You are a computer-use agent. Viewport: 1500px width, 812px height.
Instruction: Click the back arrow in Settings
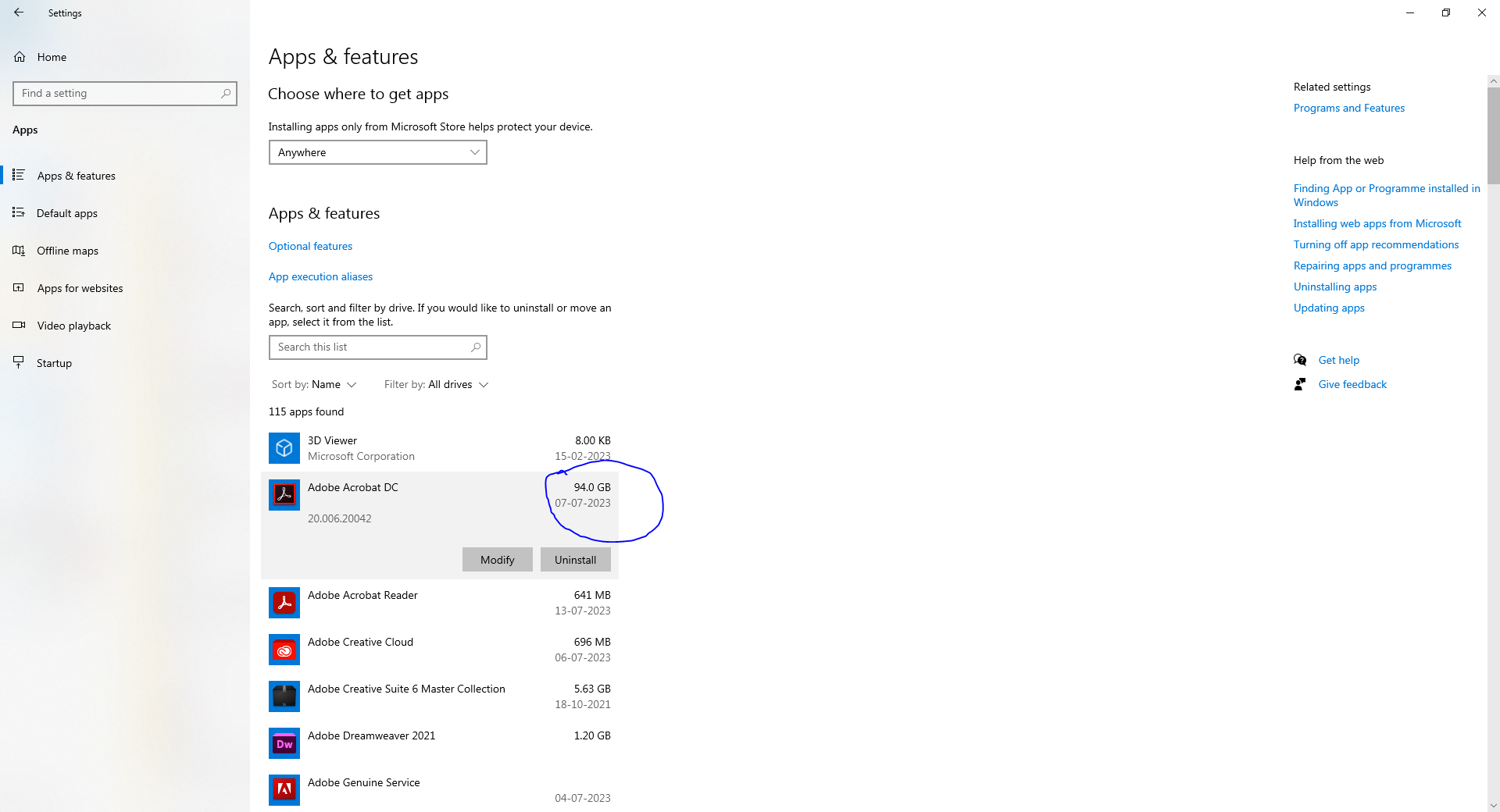coord(19,12)
